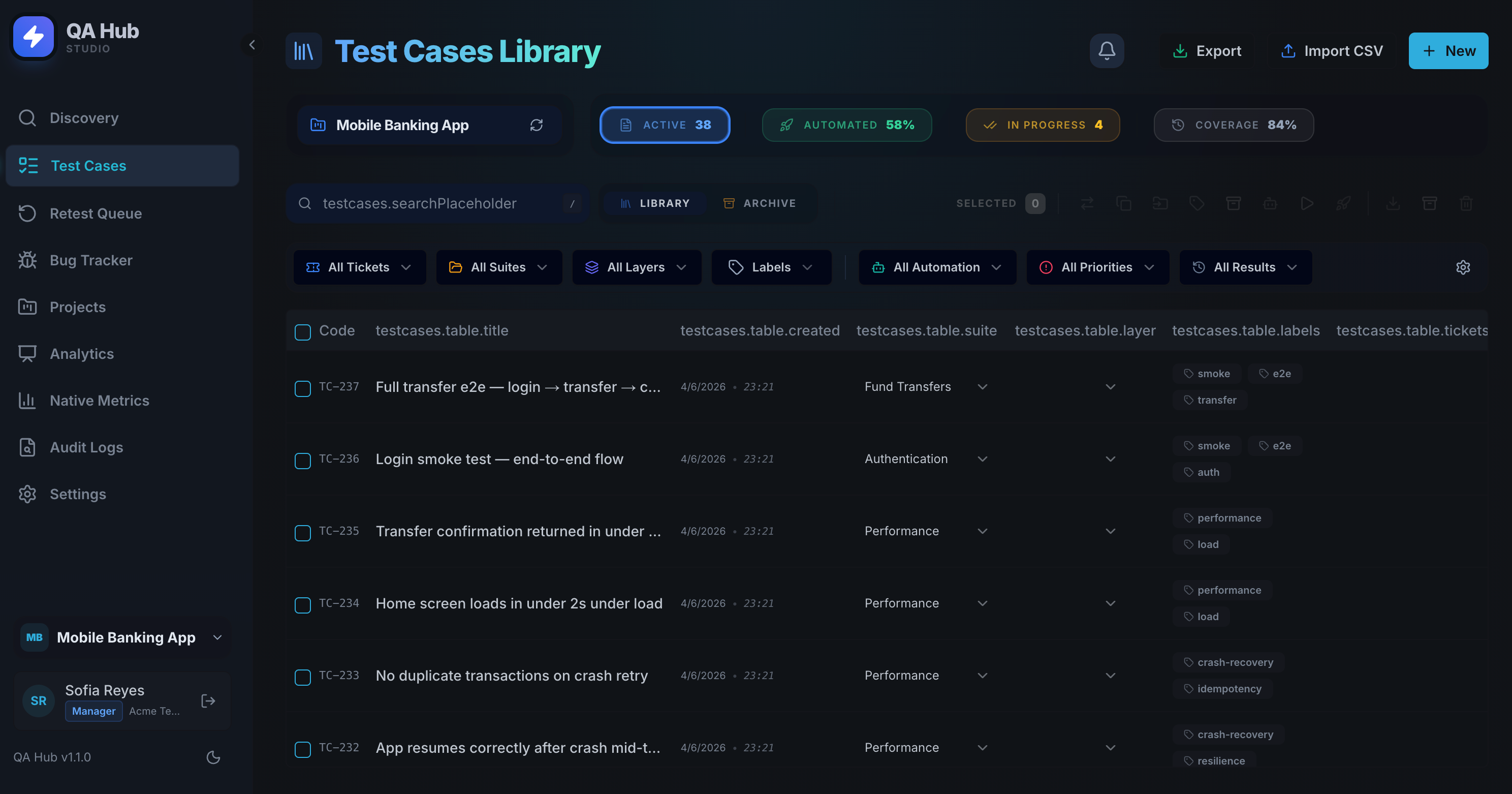The image size is (1512, 794).
Task: Open the Mobile Banking App project switcher in sidebar
Action: click(122, 638)
